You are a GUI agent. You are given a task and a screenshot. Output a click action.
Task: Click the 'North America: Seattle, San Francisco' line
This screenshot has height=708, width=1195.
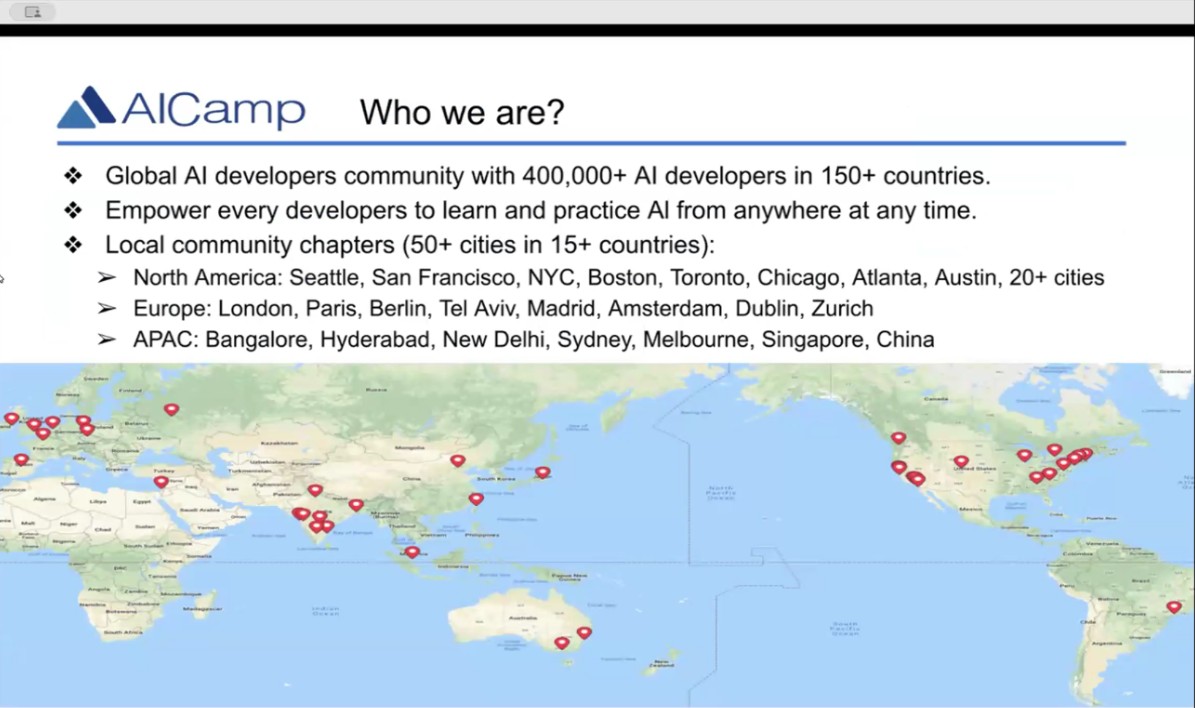tap(618, 277)
